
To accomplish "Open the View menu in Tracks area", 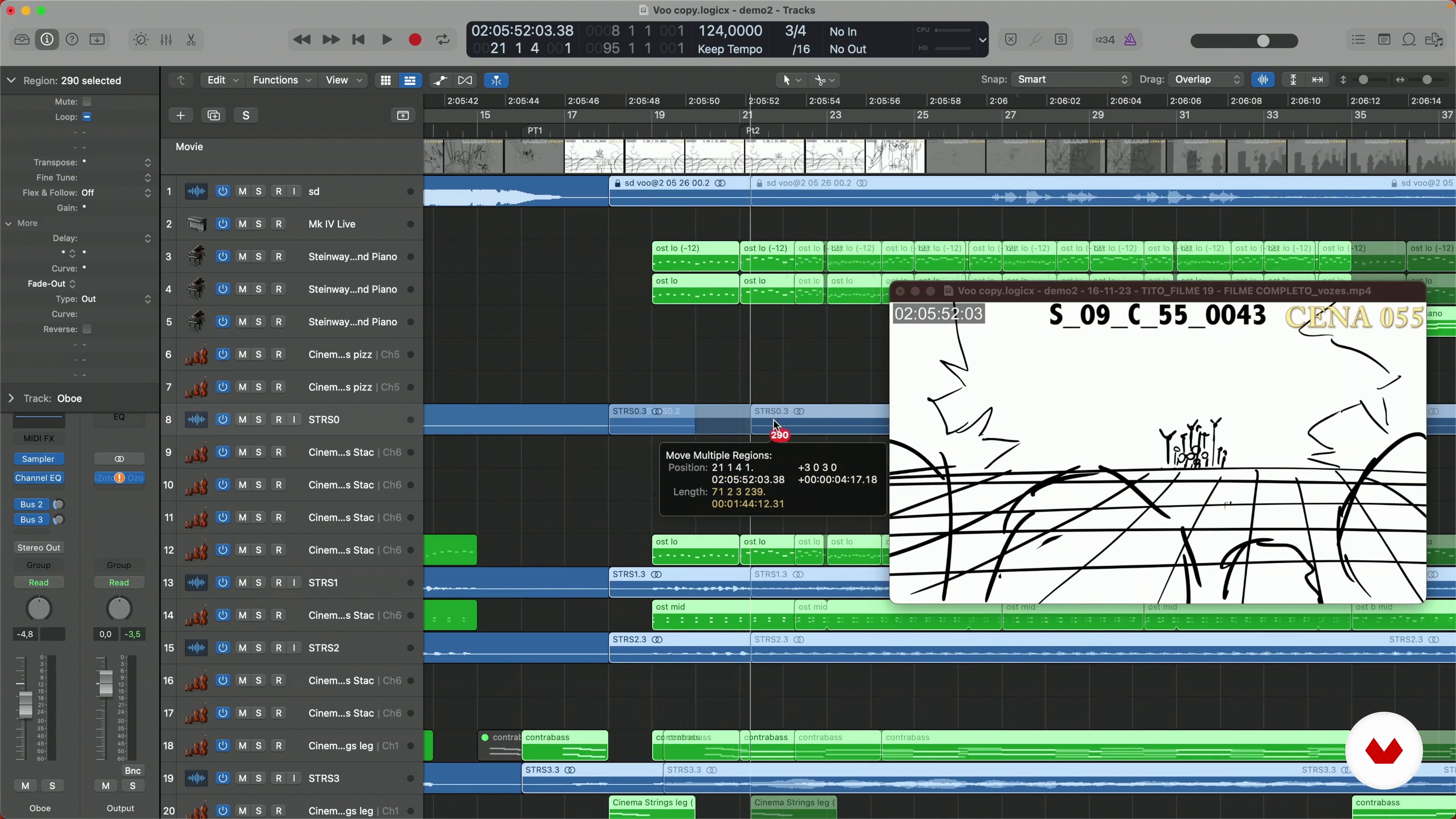I will (343, 80).
